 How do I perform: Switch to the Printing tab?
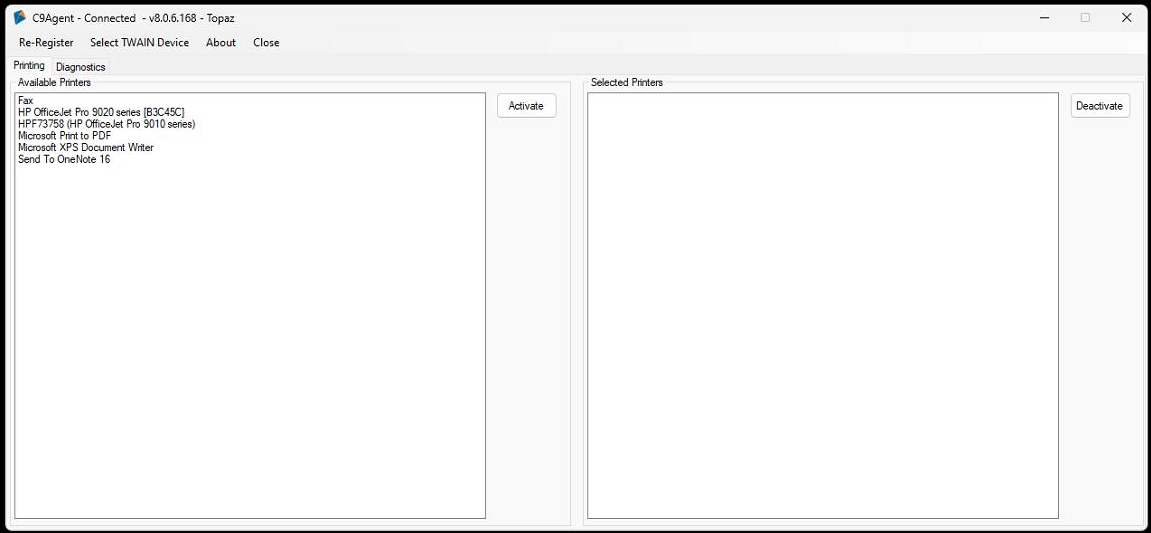coord(29,66)
